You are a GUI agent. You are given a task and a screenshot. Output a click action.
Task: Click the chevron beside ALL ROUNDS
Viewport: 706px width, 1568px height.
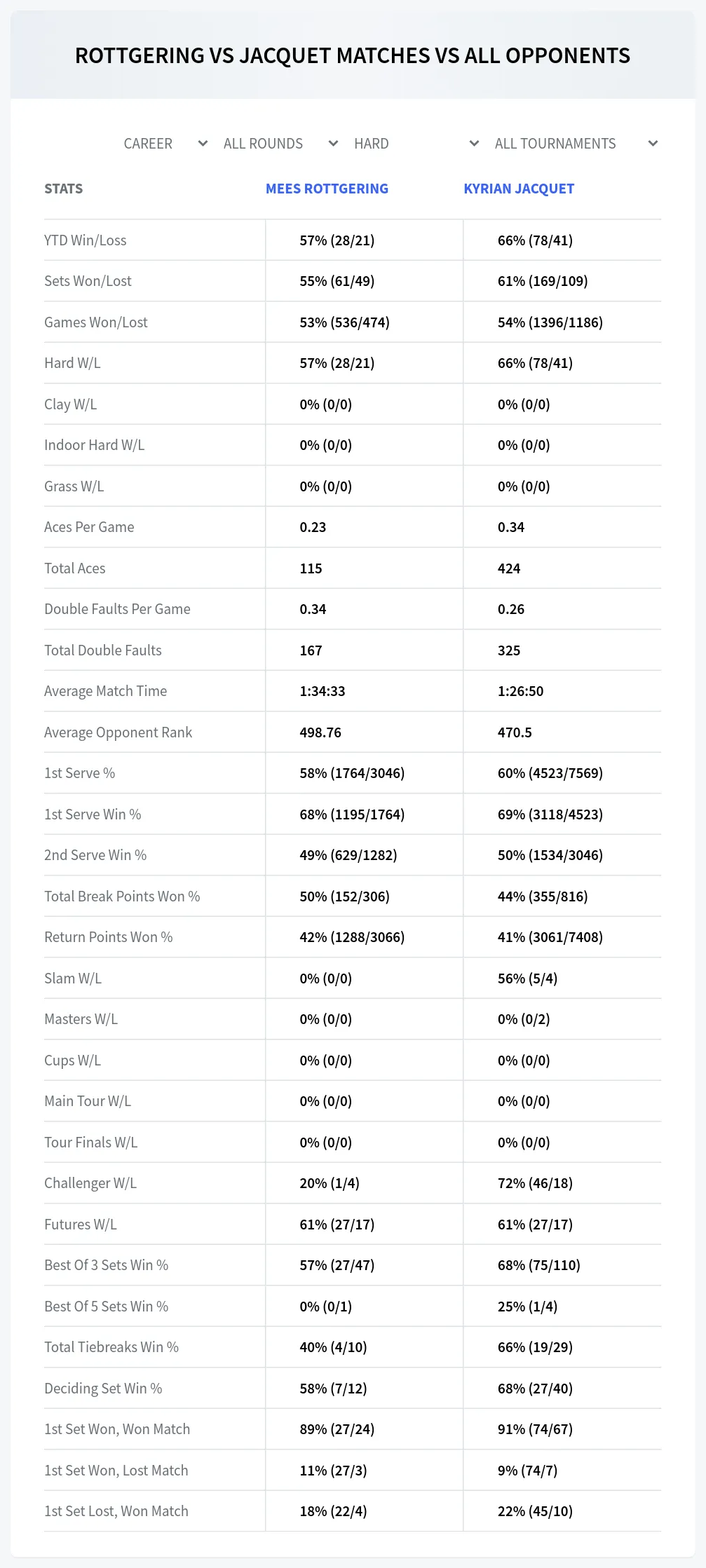coord(333,144)
